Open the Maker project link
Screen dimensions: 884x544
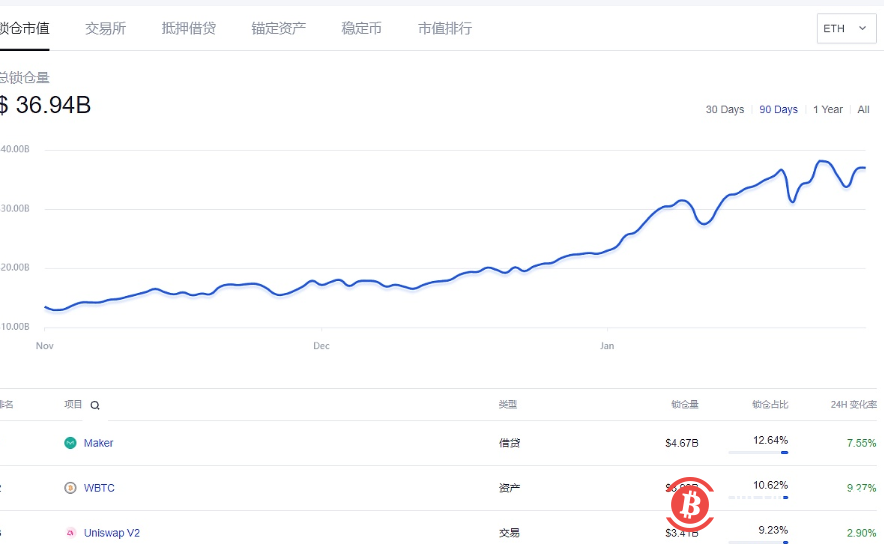click(99, 443)
